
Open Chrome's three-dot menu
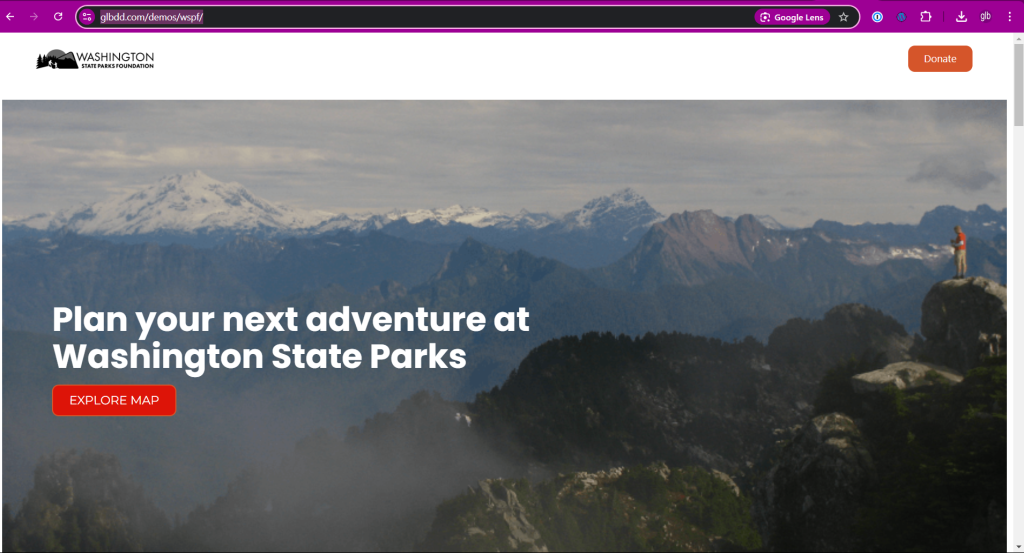[1010, 17]
